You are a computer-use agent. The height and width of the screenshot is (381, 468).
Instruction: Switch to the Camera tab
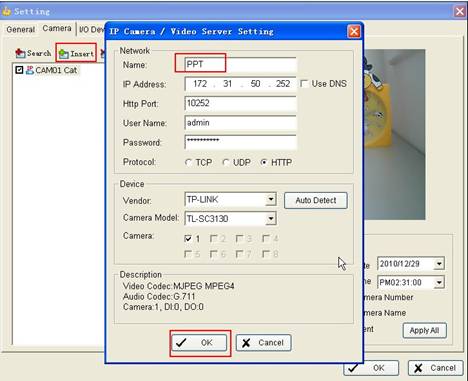(57, 28)
